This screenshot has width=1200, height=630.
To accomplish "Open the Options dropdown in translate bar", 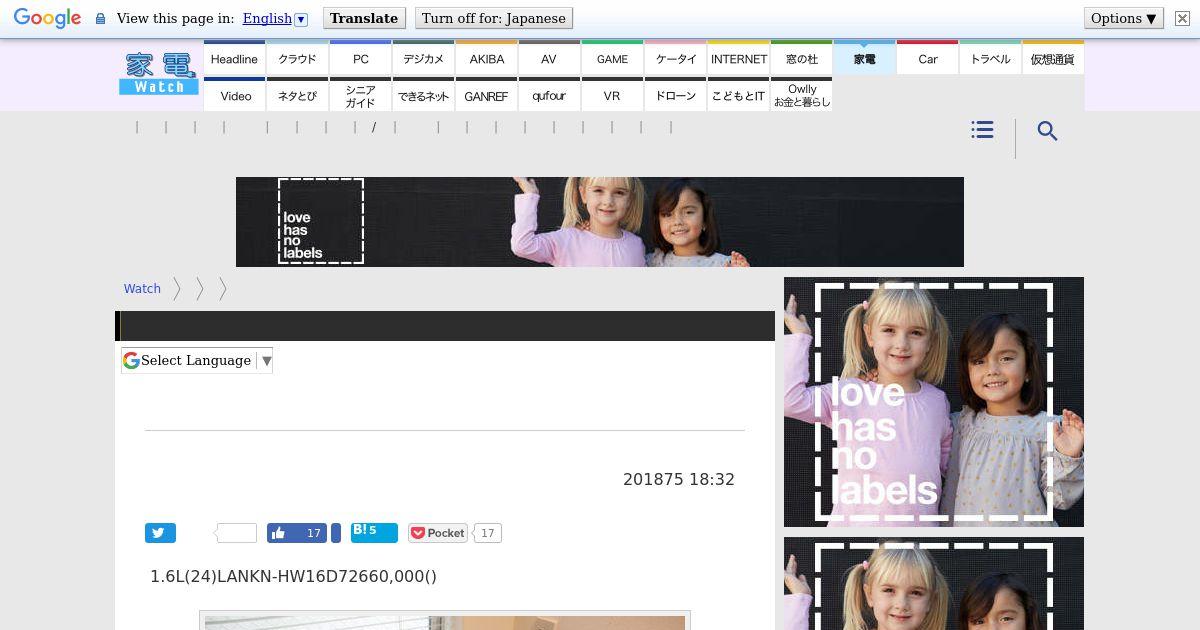I will (x=1123, y=18).
